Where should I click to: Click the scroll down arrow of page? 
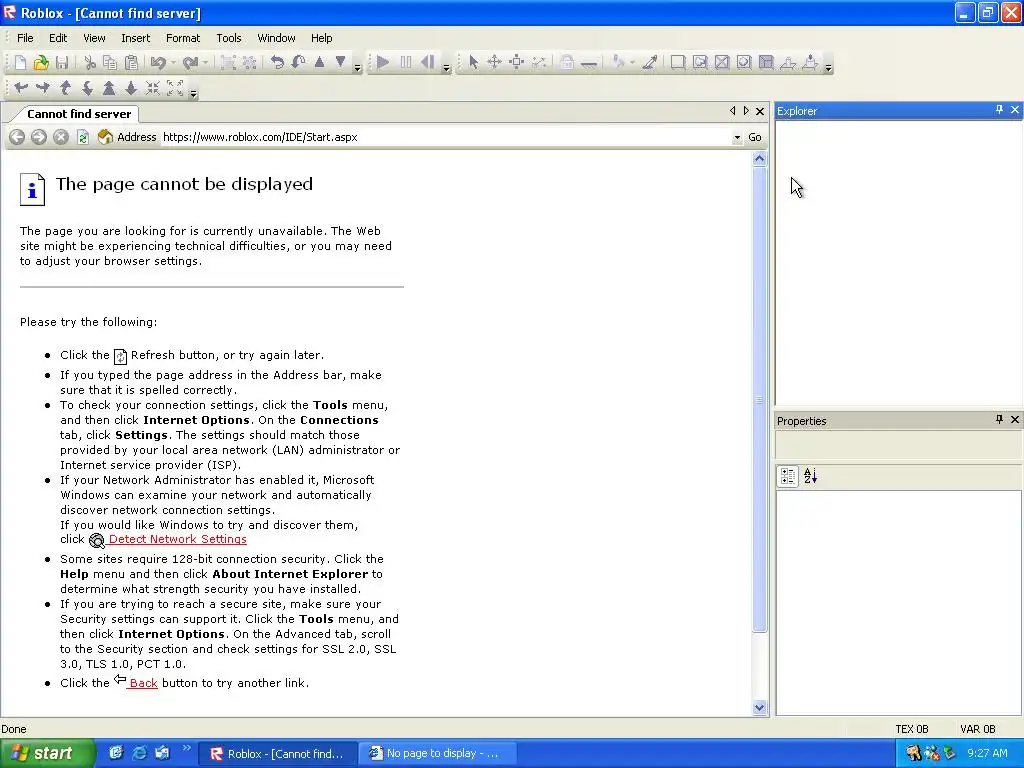click(x=759, y=707)
